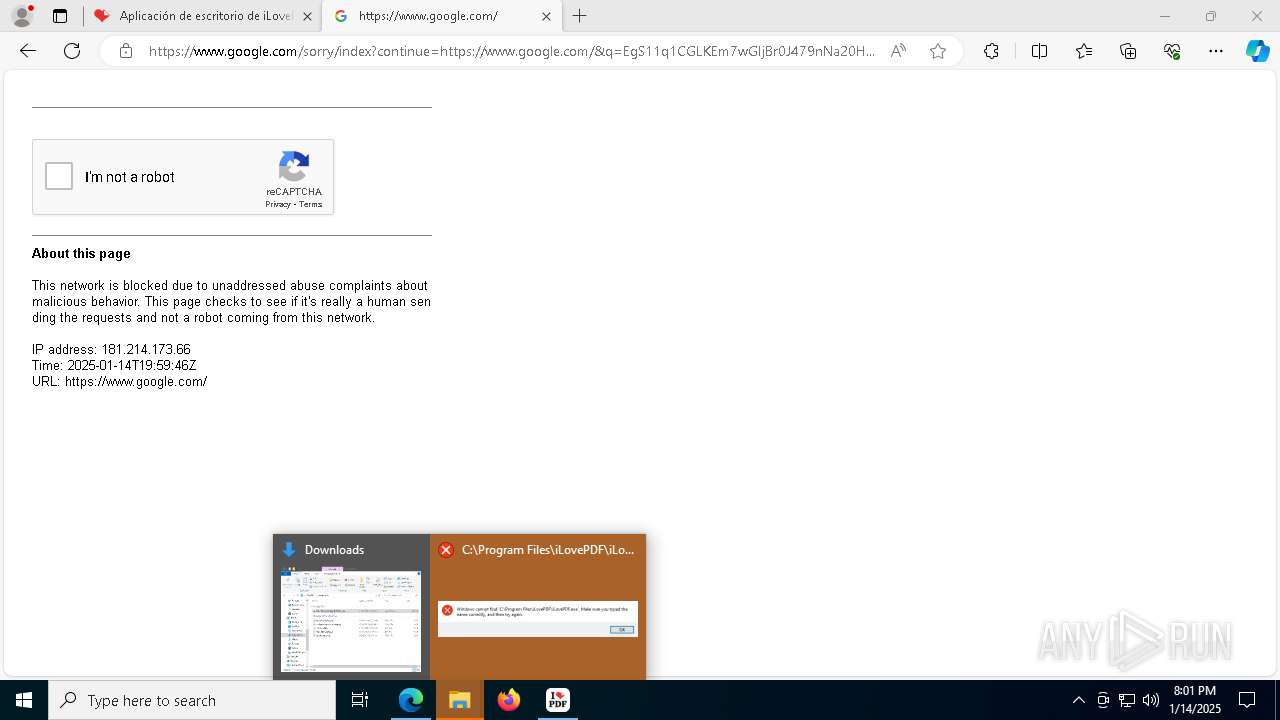The height and width of the screenshot is (720, 1280).
Task: Open the volume control icon
Action: [x=1151, y=700]
